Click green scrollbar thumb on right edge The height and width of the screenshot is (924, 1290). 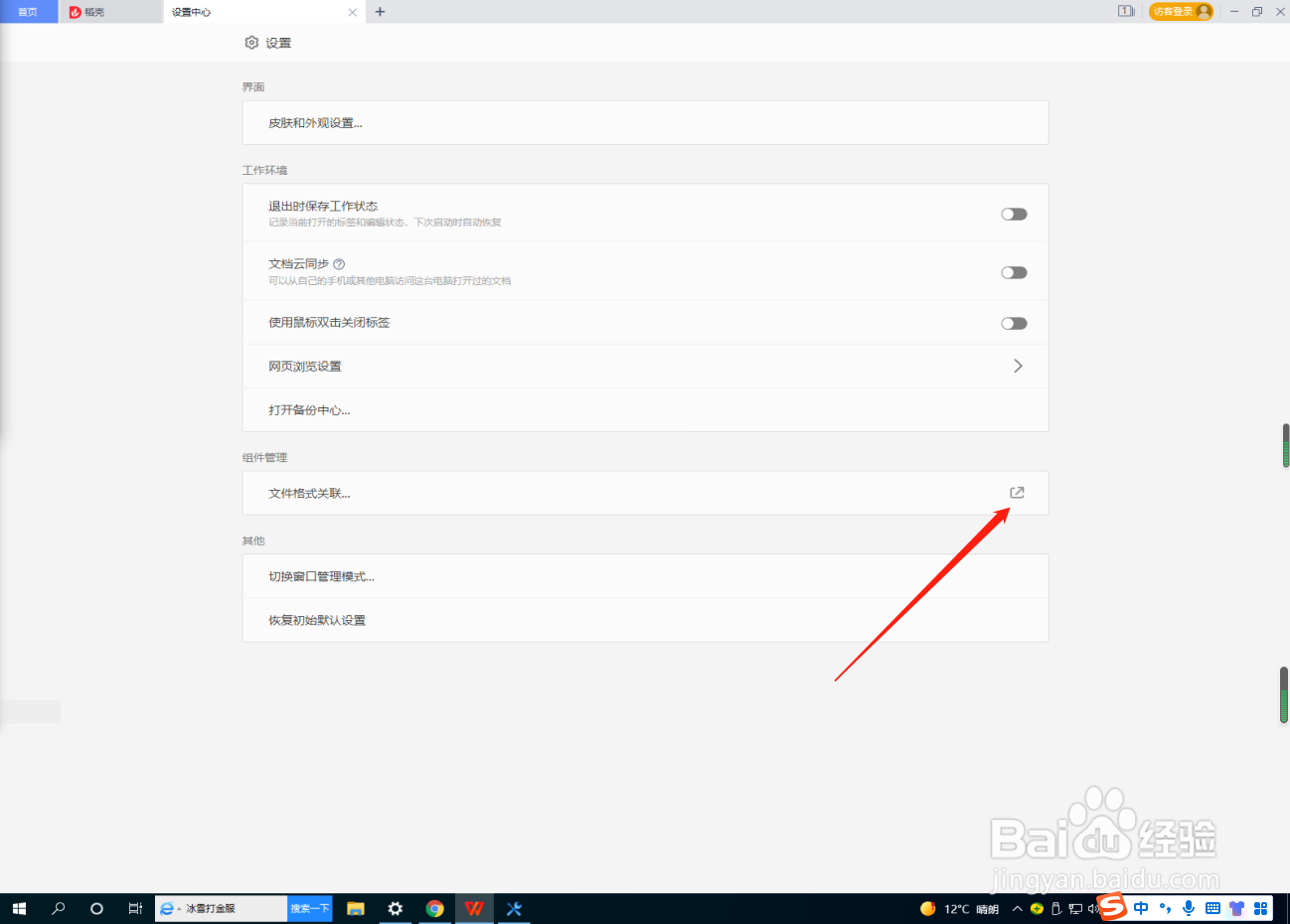click(x=1285, y=445)
